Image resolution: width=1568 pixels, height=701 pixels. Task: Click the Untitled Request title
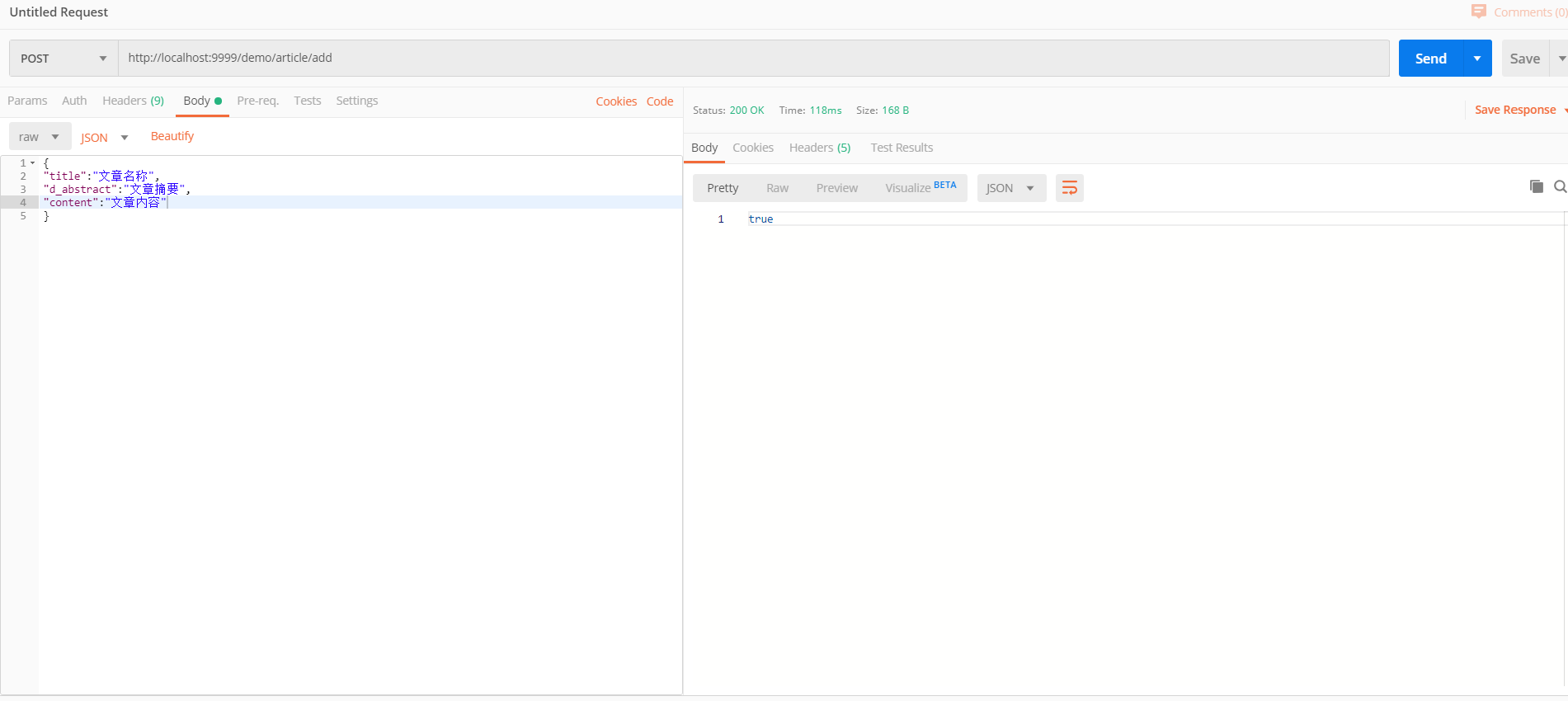click(x=59, y=12)
